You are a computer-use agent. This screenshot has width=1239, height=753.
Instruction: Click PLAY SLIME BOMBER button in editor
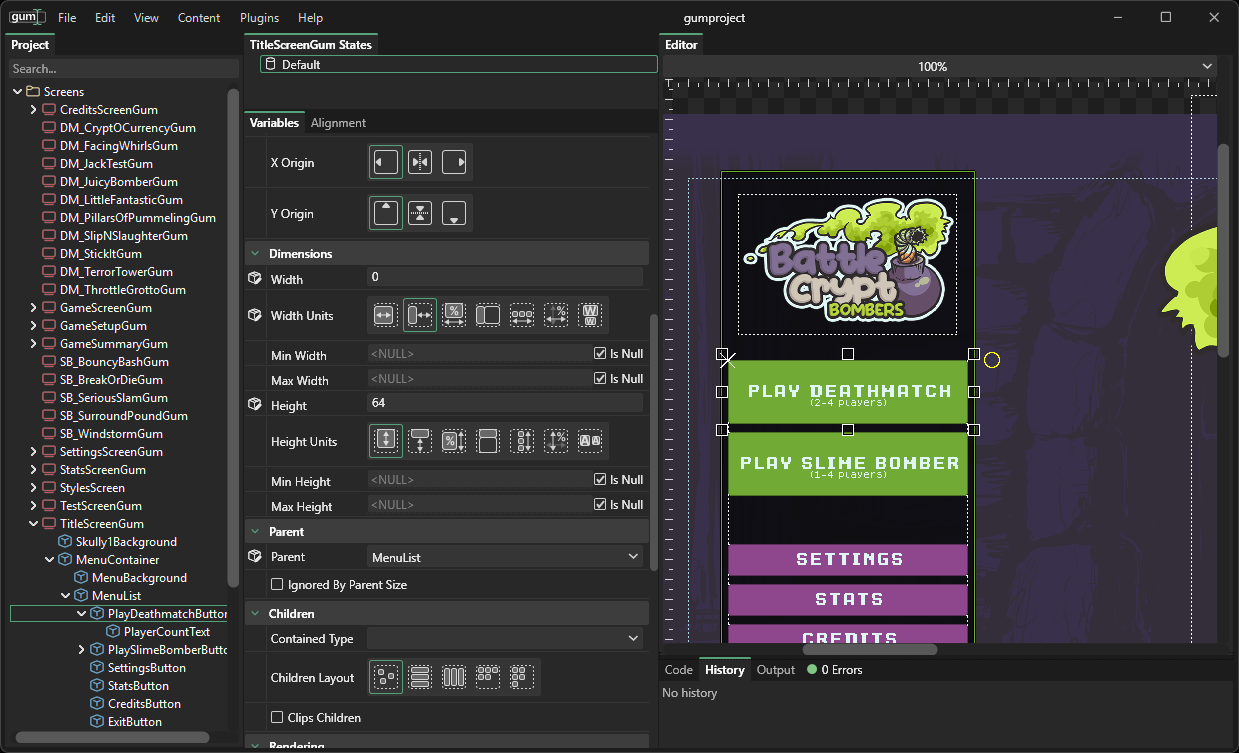tap(848, 464)
